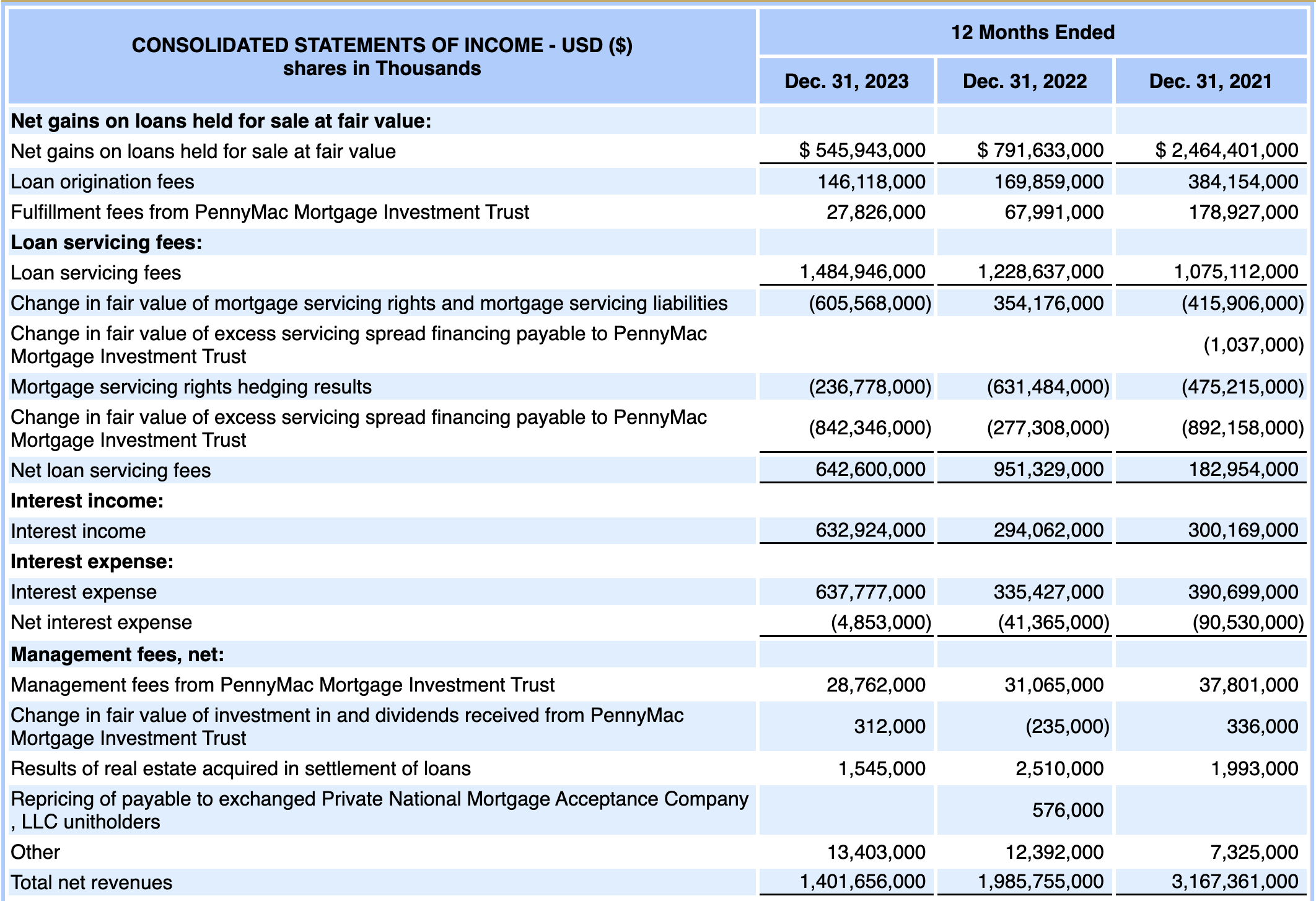This screenshot has width=1316, height=901.
Task: Click loan origination fees value 146,118,000
Action: [x=871, y=182]
